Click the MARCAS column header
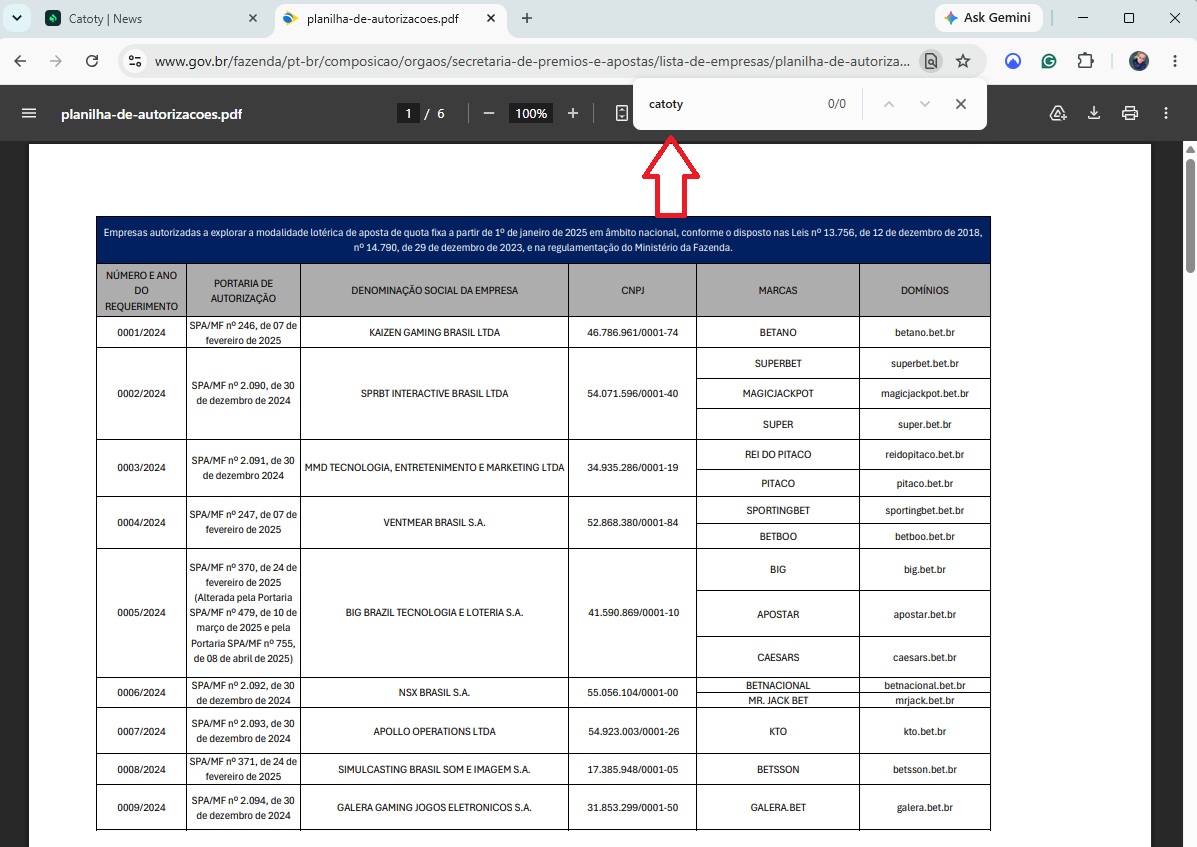This screenshot has height=847, width=1197. (x=778, y=291)
